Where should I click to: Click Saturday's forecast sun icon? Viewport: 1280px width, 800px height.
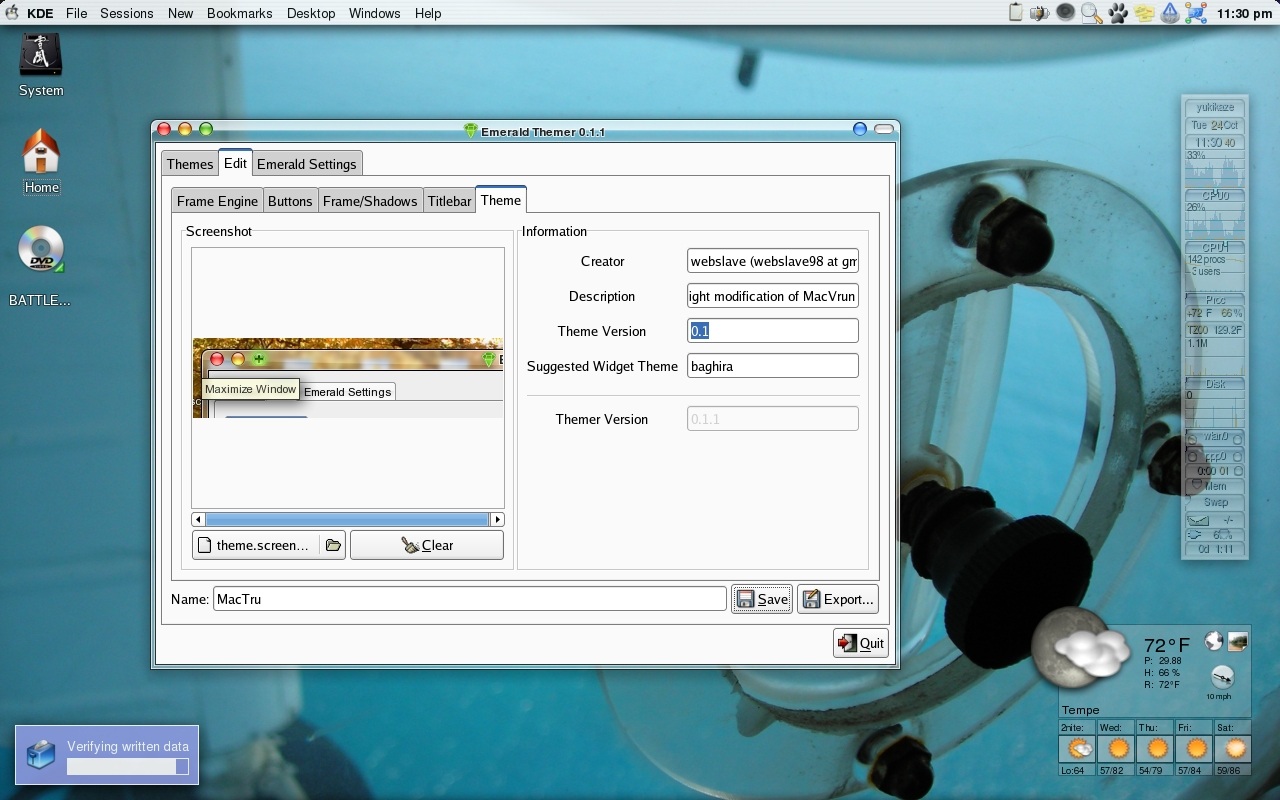pyautogui.click(x=1236, y=749)
